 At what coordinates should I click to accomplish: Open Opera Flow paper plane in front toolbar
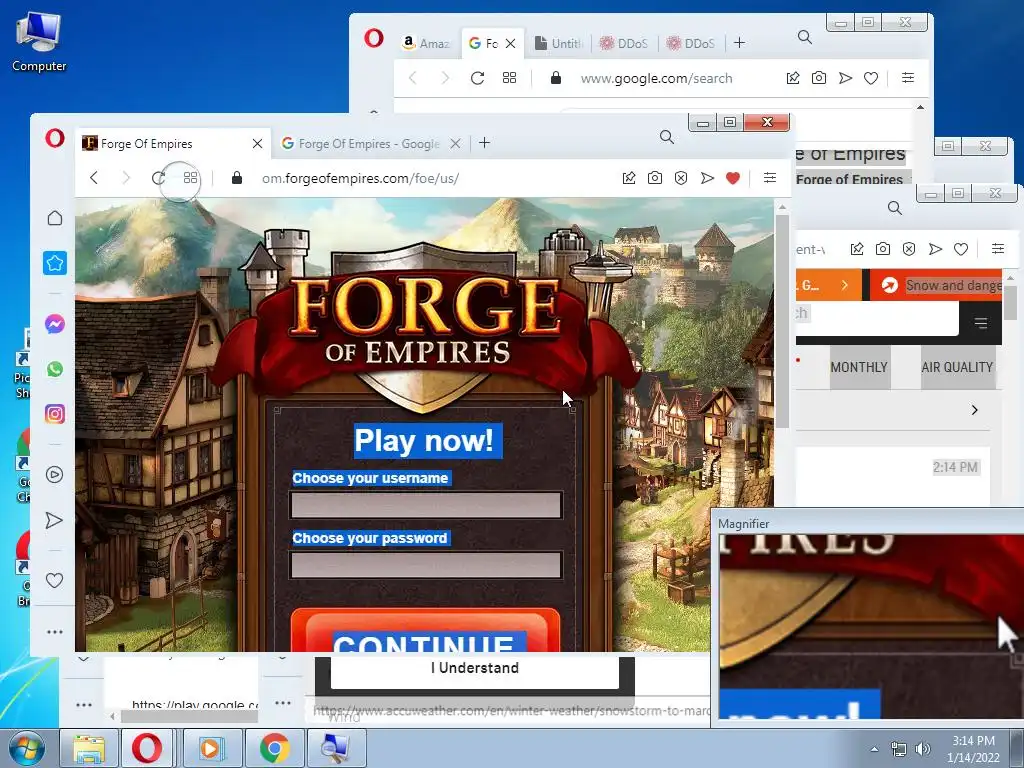pyautogui.click(x=707, y=178)
